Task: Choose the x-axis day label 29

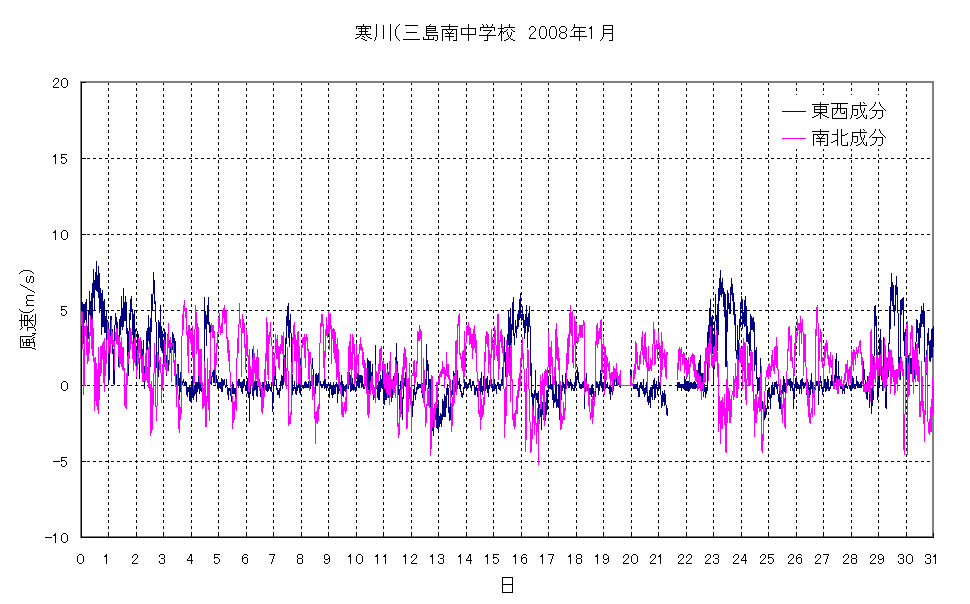Action: point(877,559)
